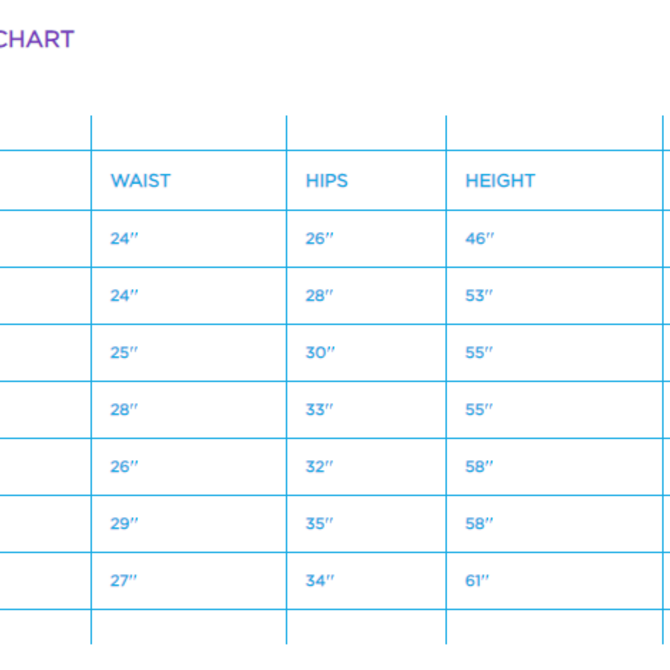
Task: Click the purple CHART heading text
Action: pyautogui.click(x=37, y=39)
